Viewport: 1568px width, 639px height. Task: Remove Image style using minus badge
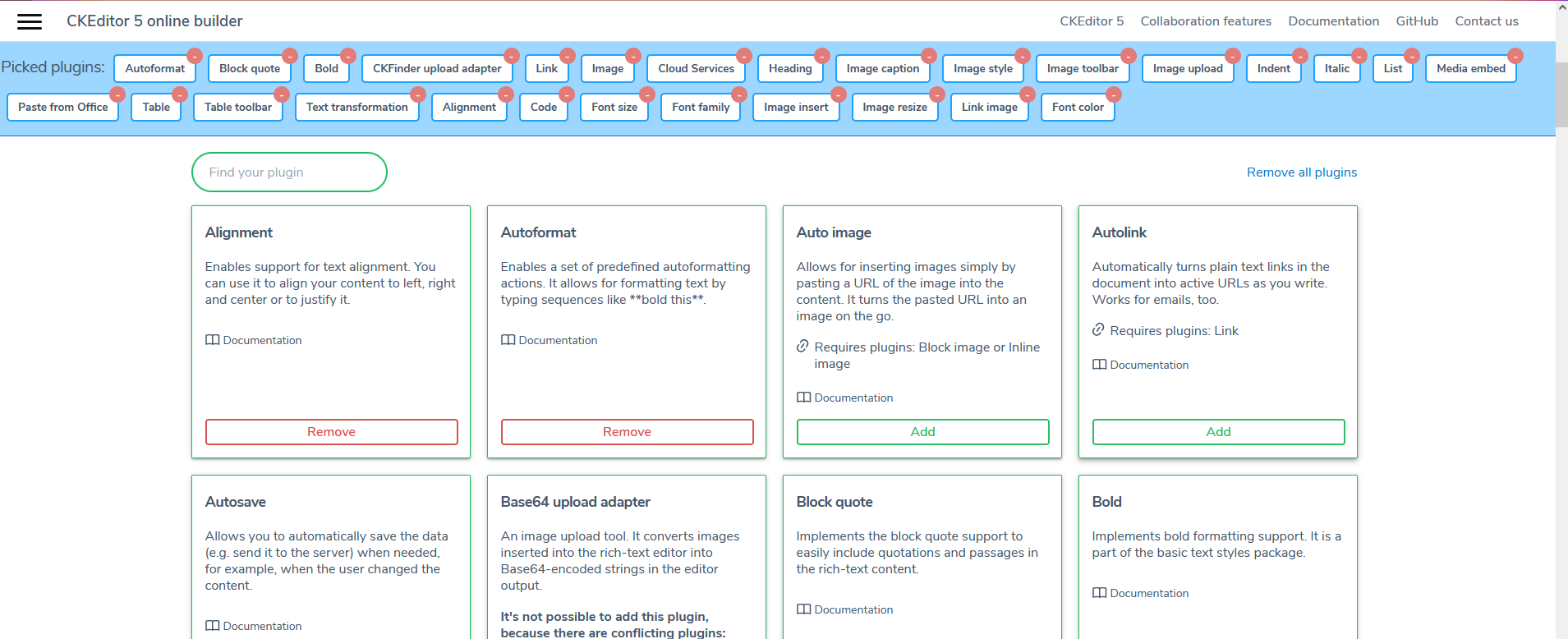1023,56
